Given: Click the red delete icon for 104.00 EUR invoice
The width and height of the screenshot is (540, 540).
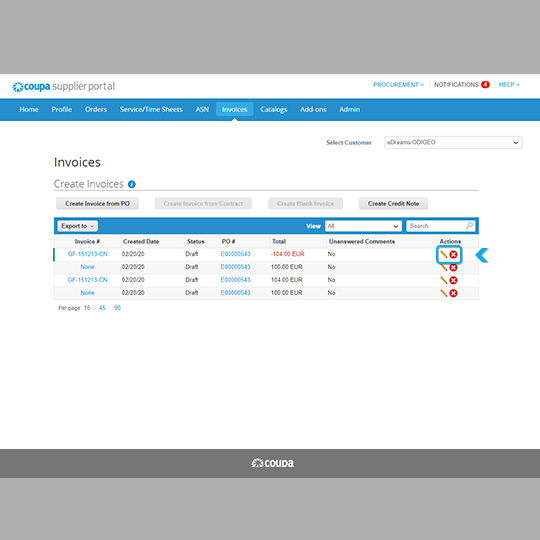Looking at the screenshot, I should click(x=454, y=280).
